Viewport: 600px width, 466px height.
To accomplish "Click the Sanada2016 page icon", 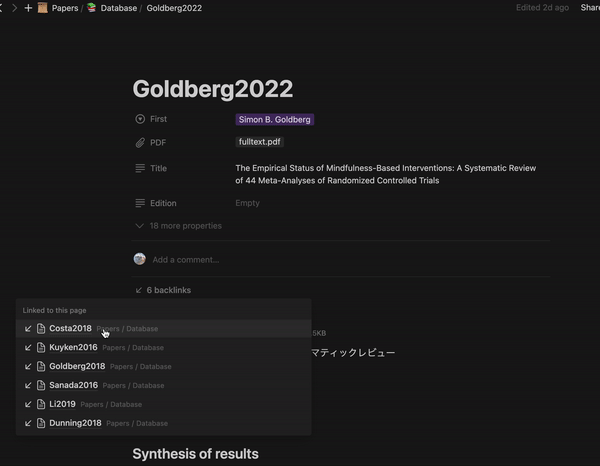I will coord(41,385).
